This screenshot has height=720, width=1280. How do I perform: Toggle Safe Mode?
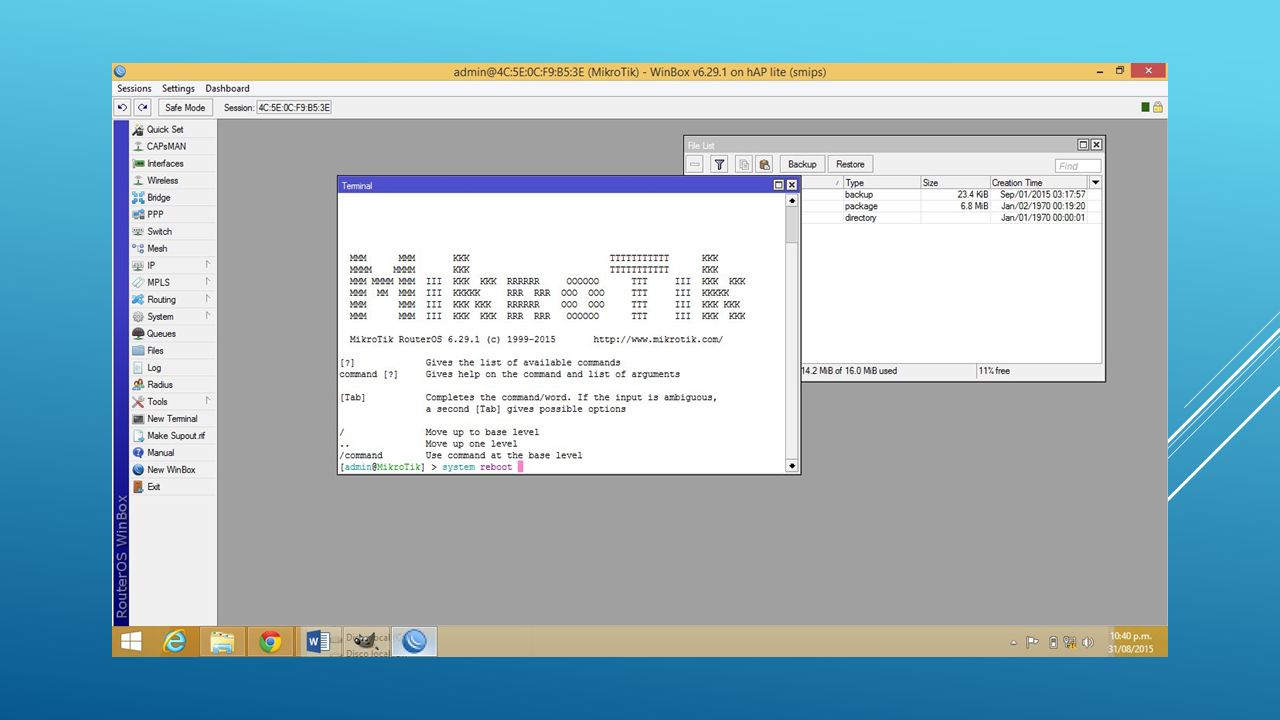[185, 107]
